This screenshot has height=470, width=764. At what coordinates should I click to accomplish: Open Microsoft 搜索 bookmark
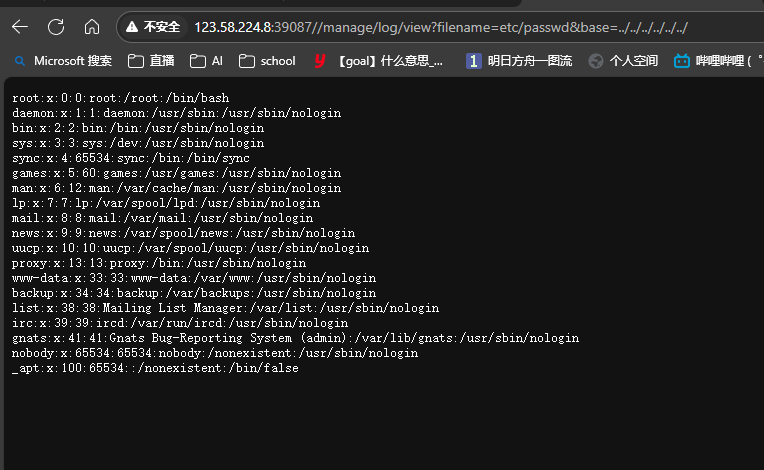point(63,61)
